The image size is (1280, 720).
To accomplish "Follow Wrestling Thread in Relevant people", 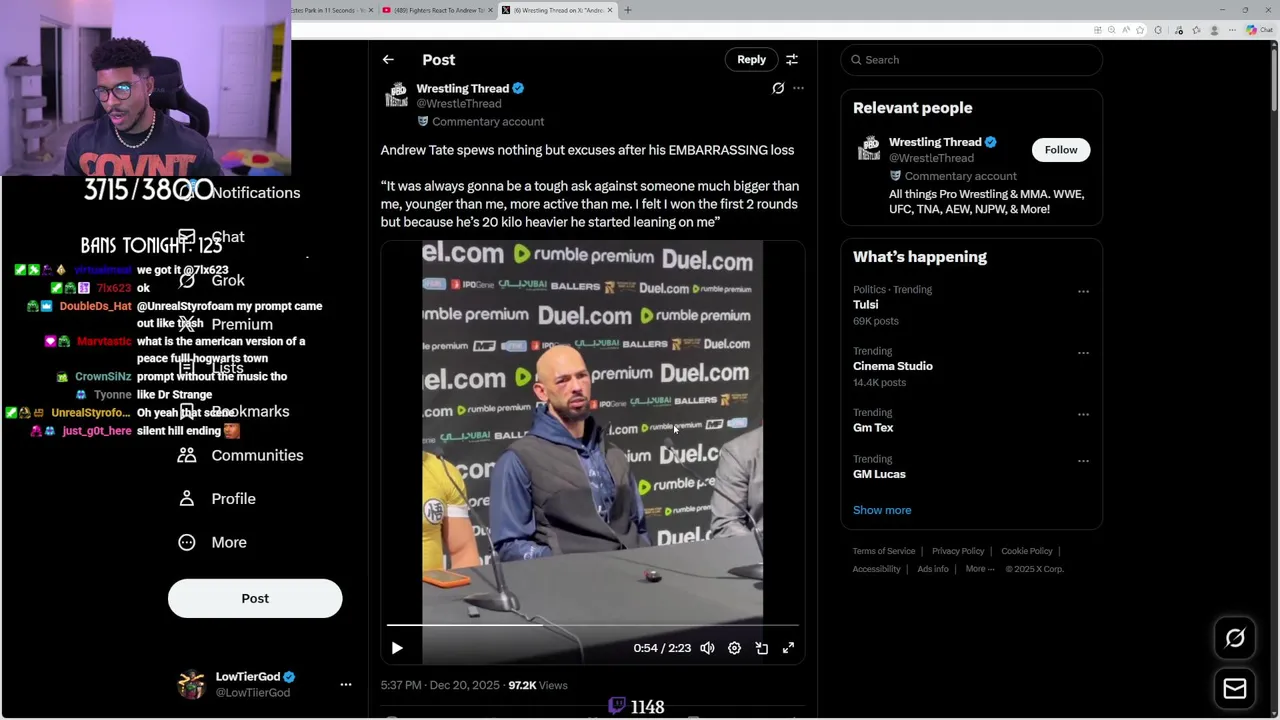I will pos(1061,150).
